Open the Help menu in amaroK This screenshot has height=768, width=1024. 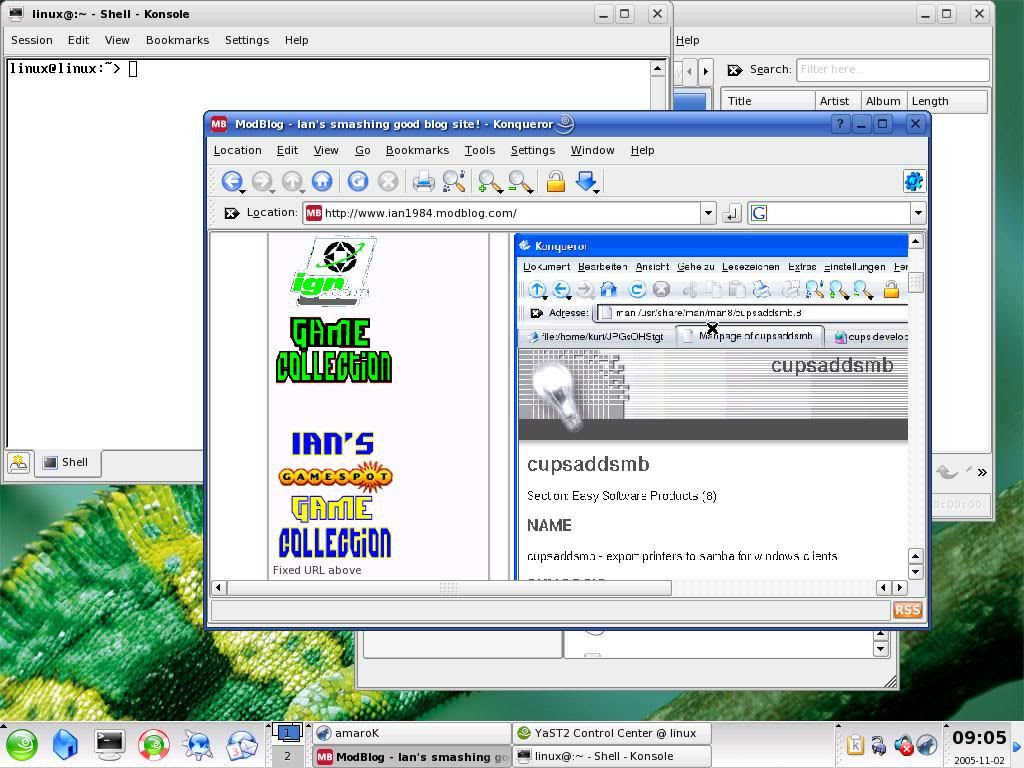point(687,40)
